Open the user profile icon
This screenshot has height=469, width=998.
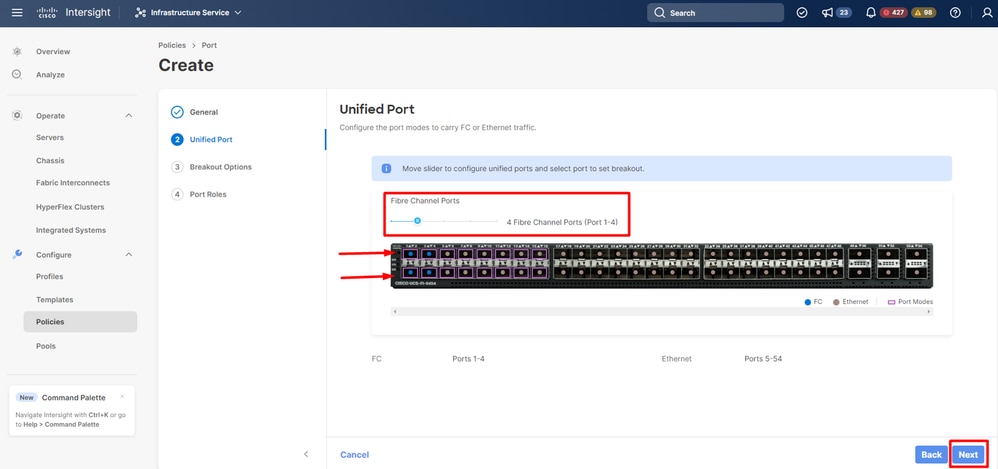[987, 13]
